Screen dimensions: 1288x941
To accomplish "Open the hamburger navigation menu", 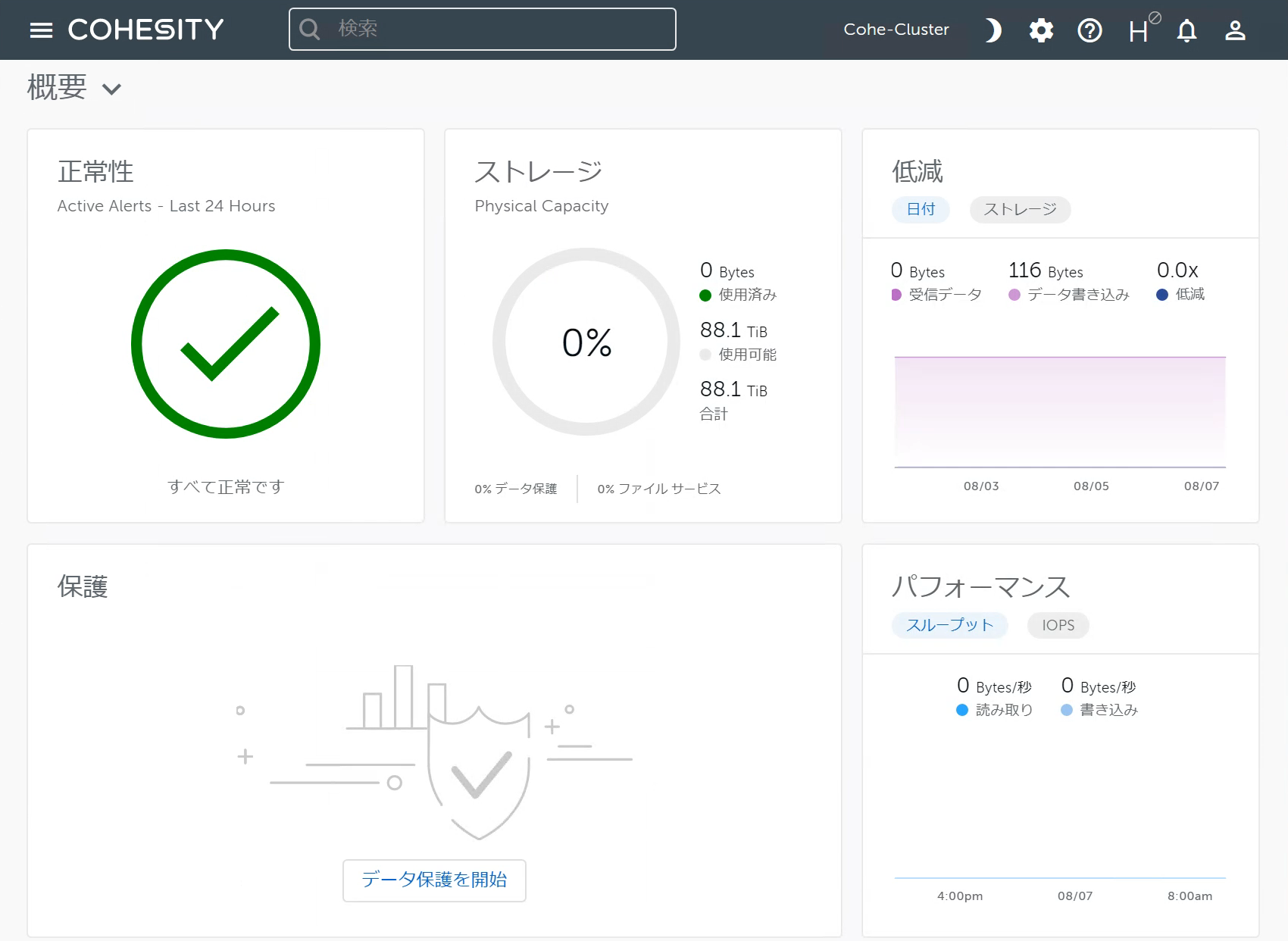I will [41, 30].
